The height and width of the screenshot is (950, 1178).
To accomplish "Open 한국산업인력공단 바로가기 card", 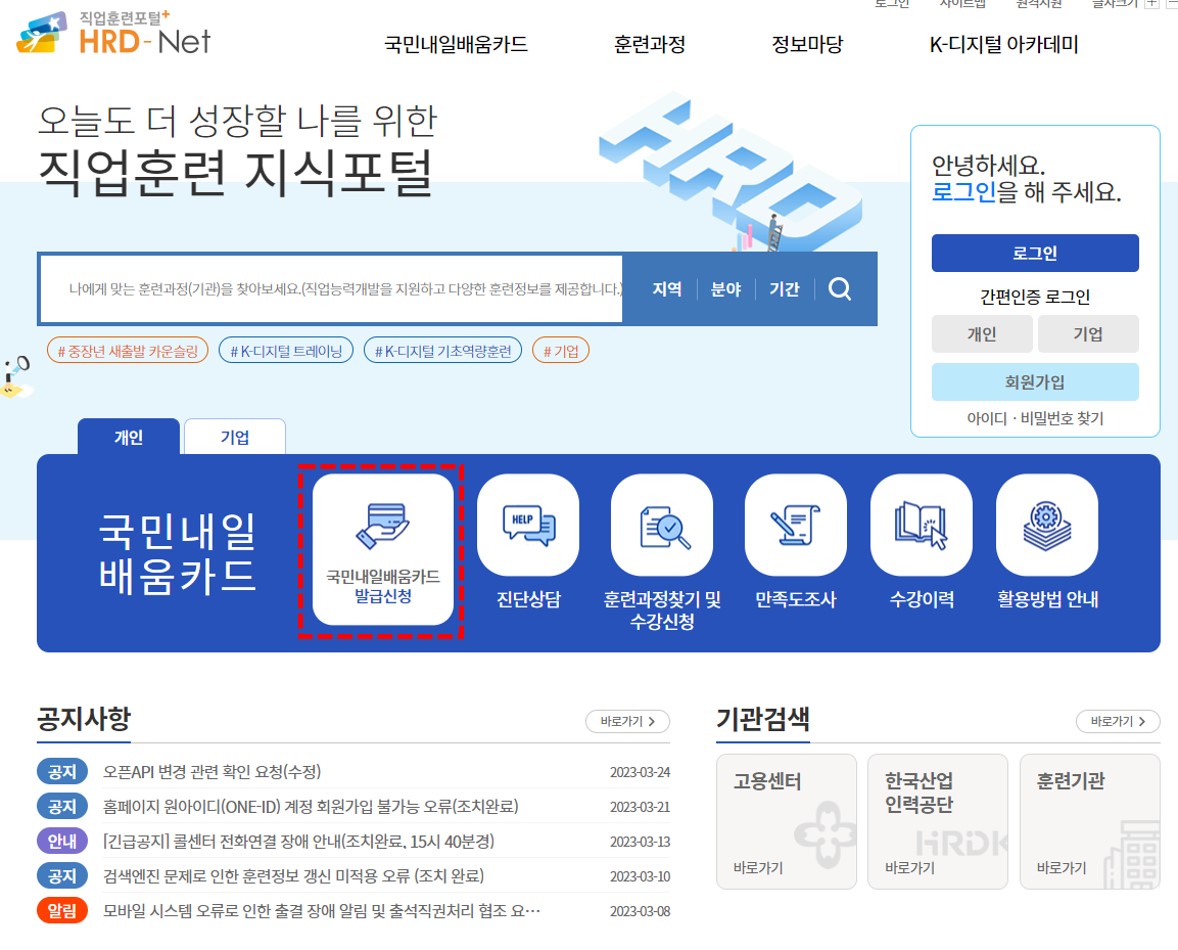I will tap(937, 820).
